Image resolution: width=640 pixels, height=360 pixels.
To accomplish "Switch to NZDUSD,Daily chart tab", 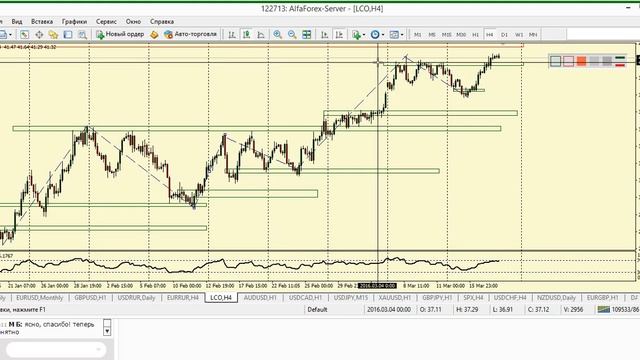I will [556, 298].
